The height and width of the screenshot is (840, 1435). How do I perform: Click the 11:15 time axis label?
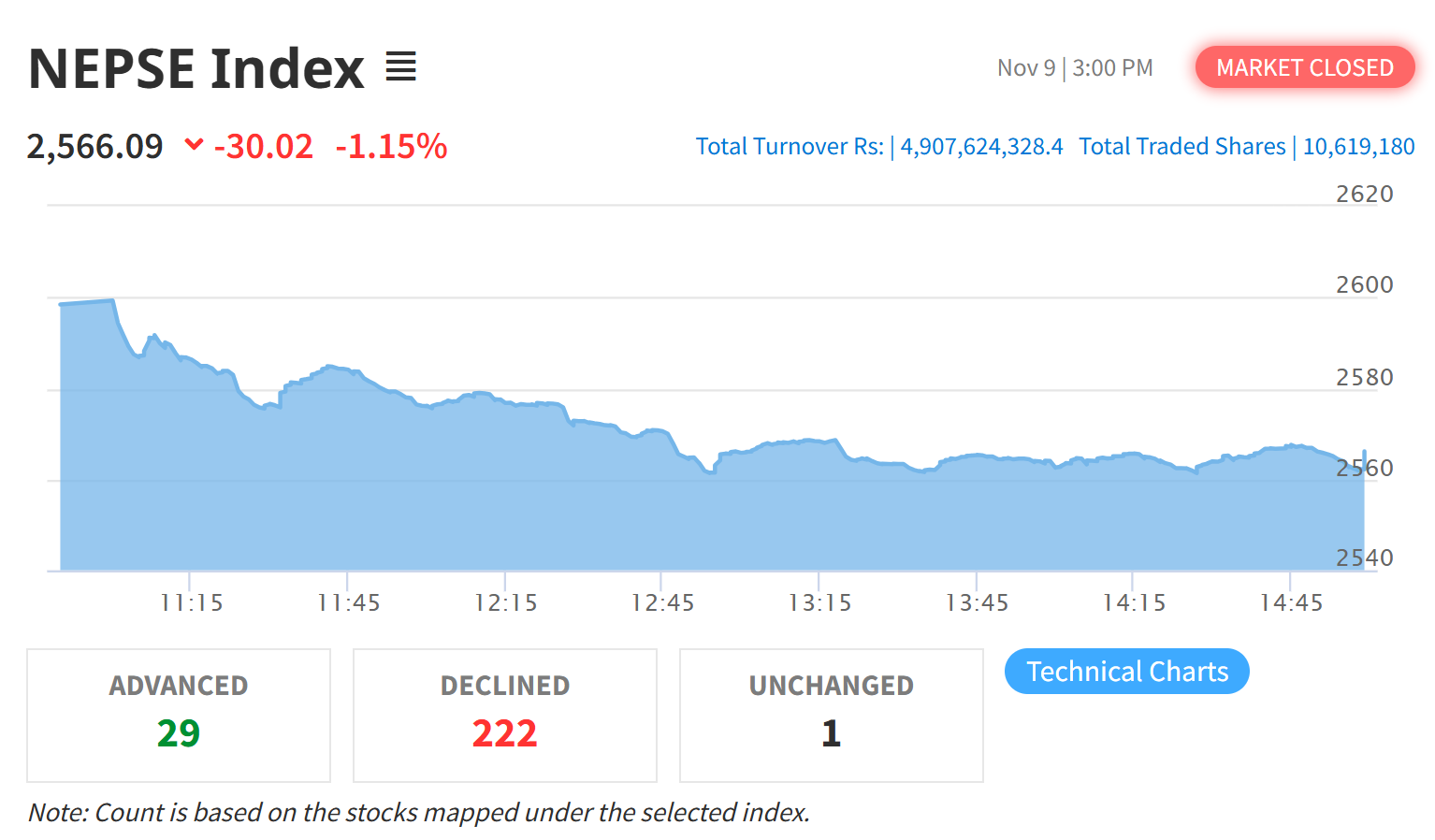192,603
